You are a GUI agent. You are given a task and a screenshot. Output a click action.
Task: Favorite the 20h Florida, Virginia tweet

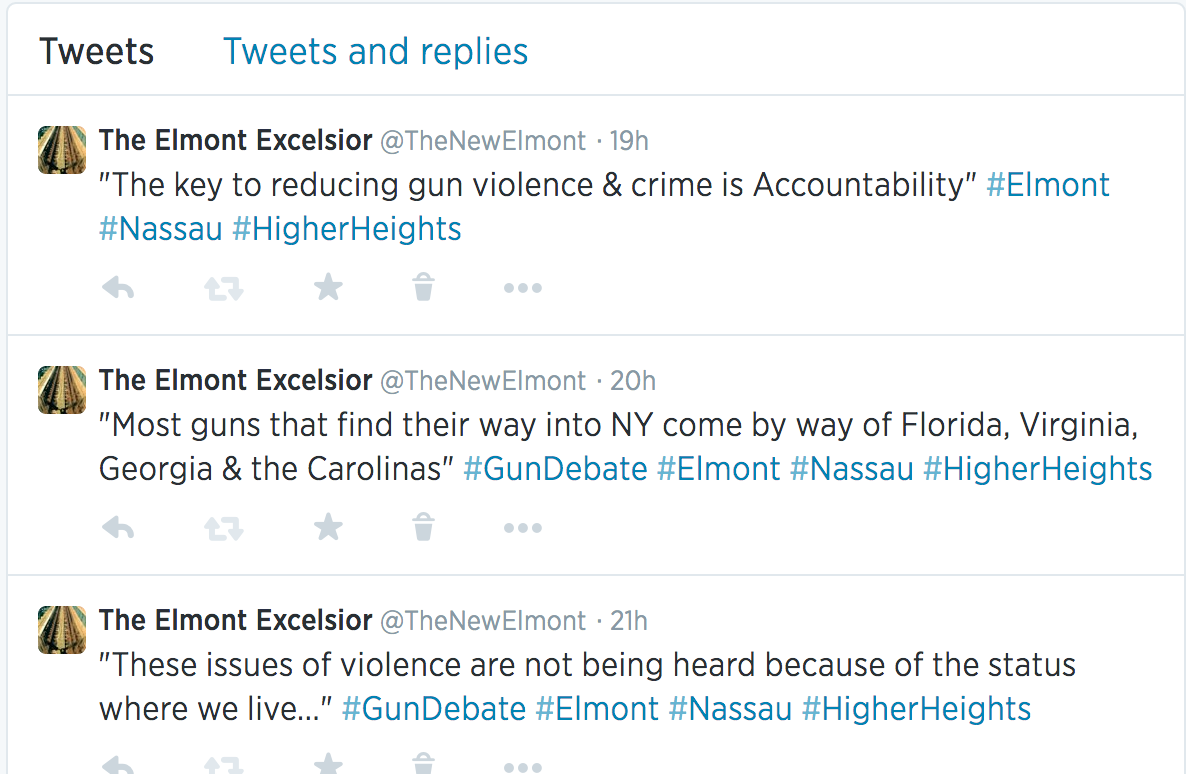[328, 527]
